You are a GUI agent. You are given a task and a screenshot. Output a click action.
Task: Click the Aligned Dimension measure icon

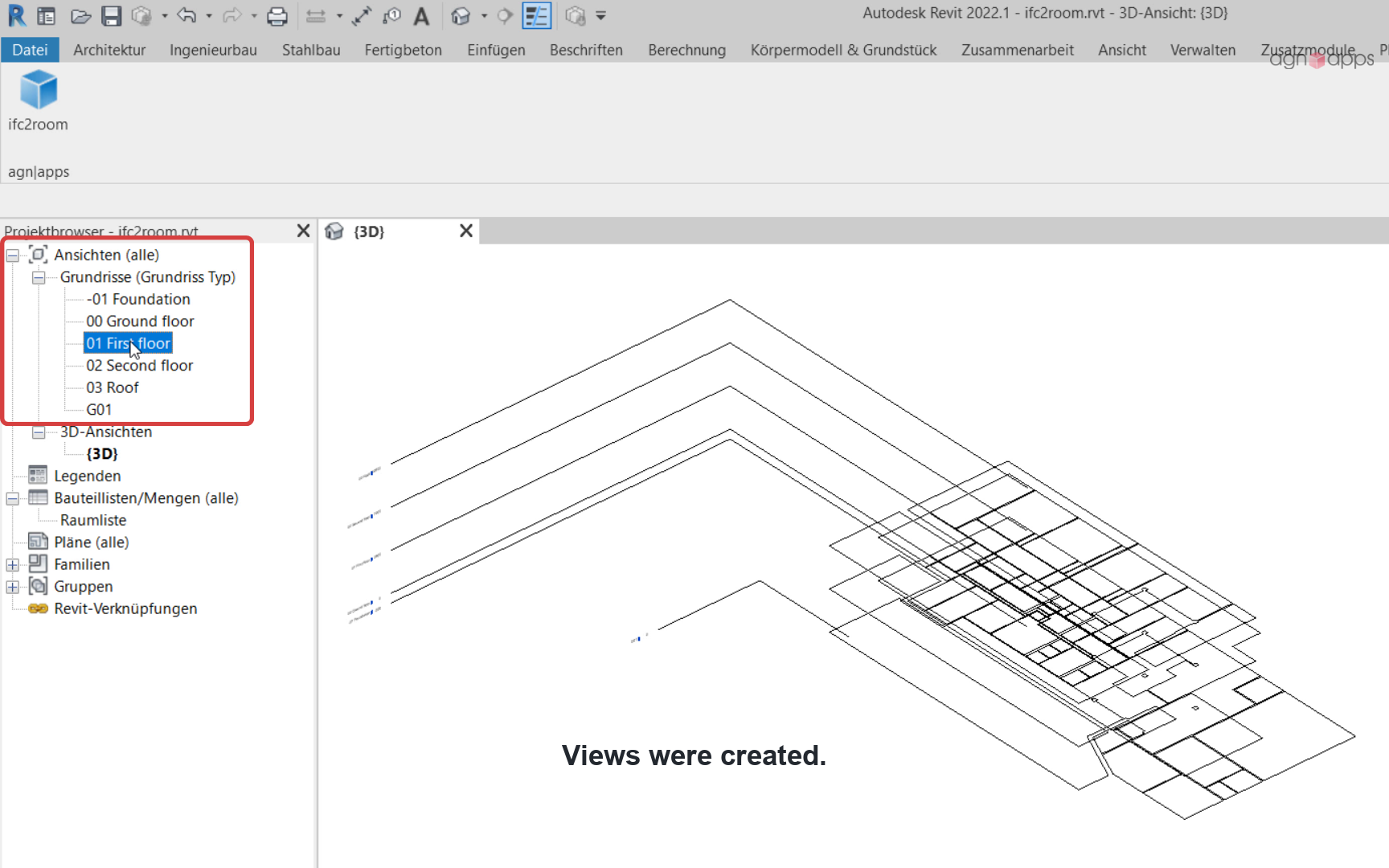(362, 16)
